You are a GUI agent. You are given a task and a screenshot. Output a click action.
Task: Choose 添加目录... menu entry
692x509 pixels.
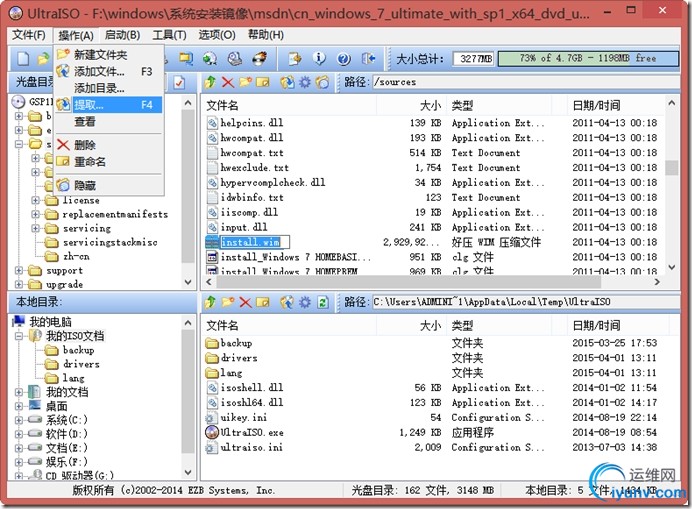click(x=109, y=88)
